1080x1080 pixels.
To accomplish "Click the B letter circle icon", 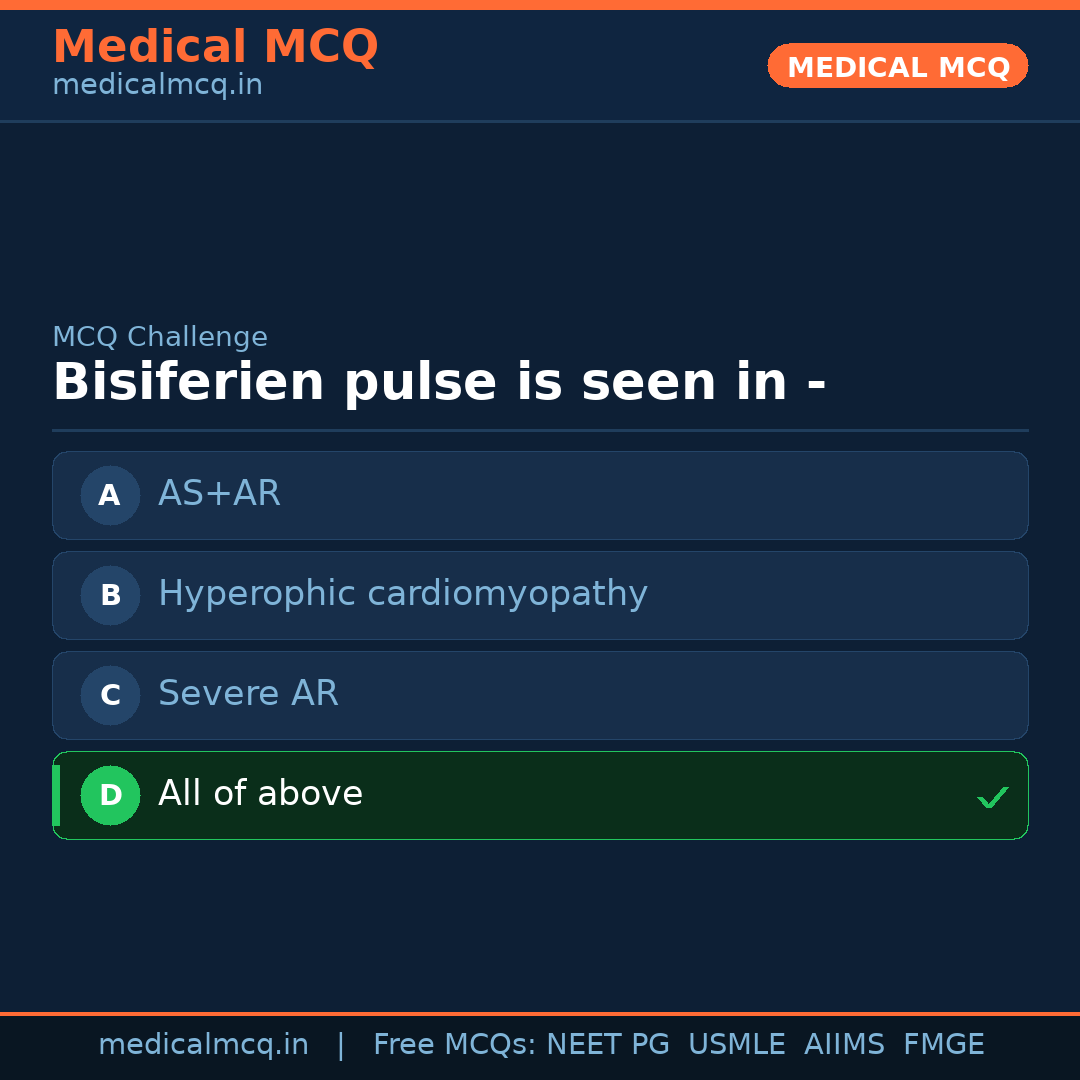I will (x=110, y=595).
